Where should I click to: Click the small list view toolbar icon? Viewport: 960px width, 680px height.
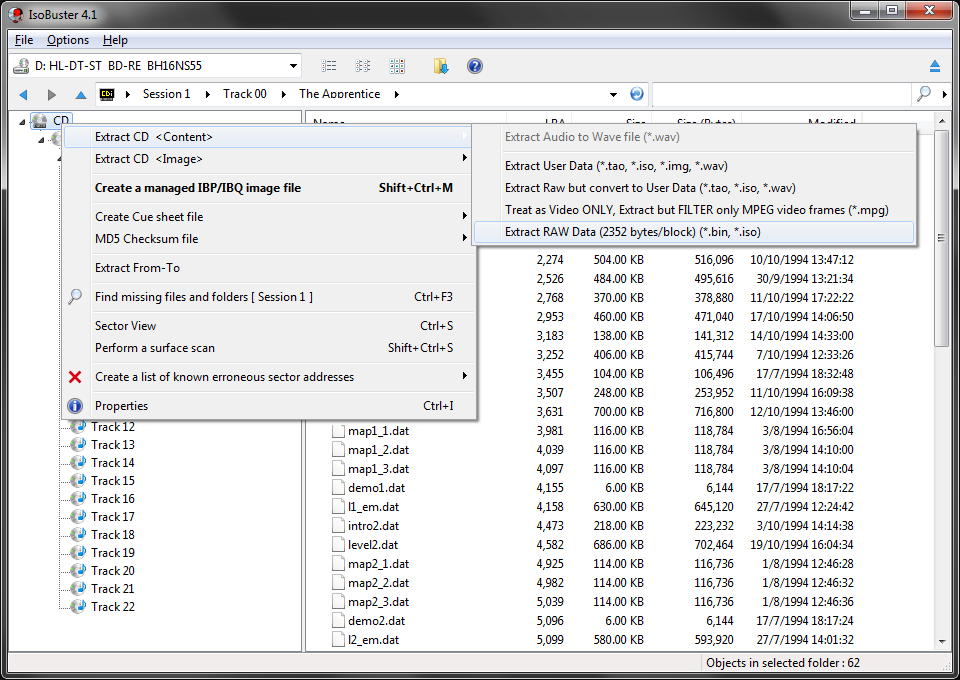329,65
